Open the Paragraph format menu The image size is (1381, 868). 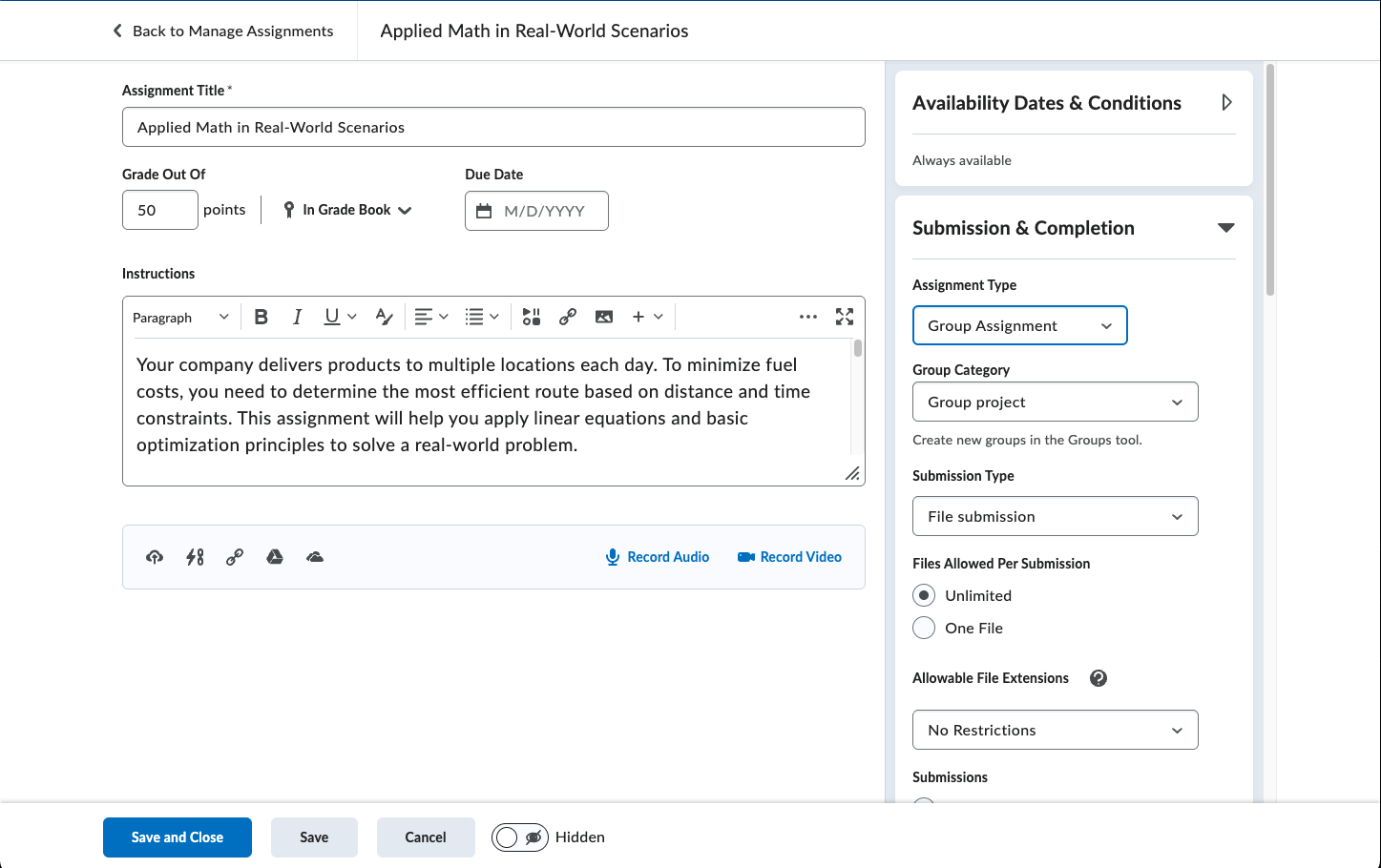tap(180, 317)
